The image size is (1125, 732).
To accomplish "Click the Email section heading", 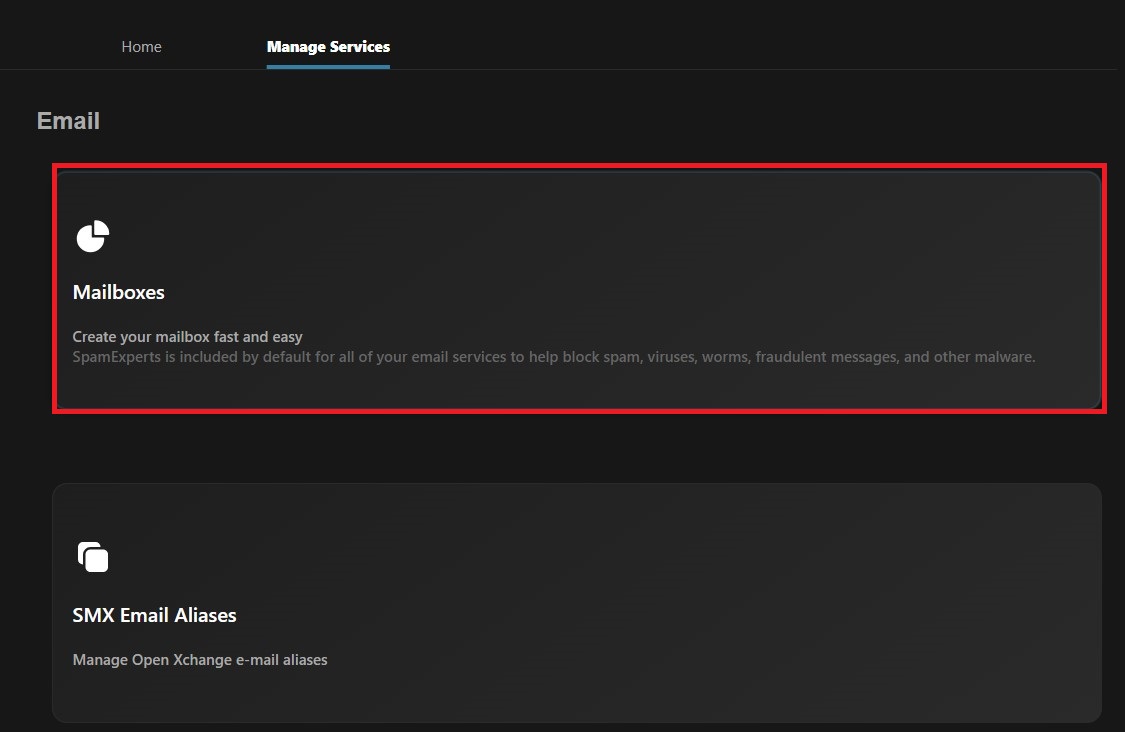I will pyautogui.click(x=68, y=121).
